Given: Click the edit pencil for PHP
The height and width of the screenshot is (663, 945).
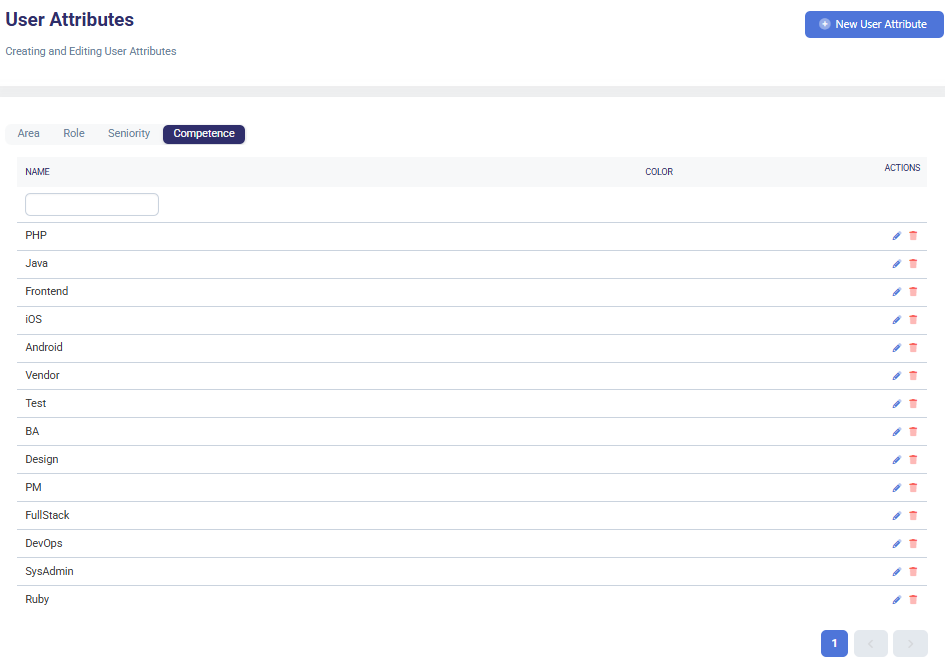Looking at the screenshot, I should click(x=896, y=236).
